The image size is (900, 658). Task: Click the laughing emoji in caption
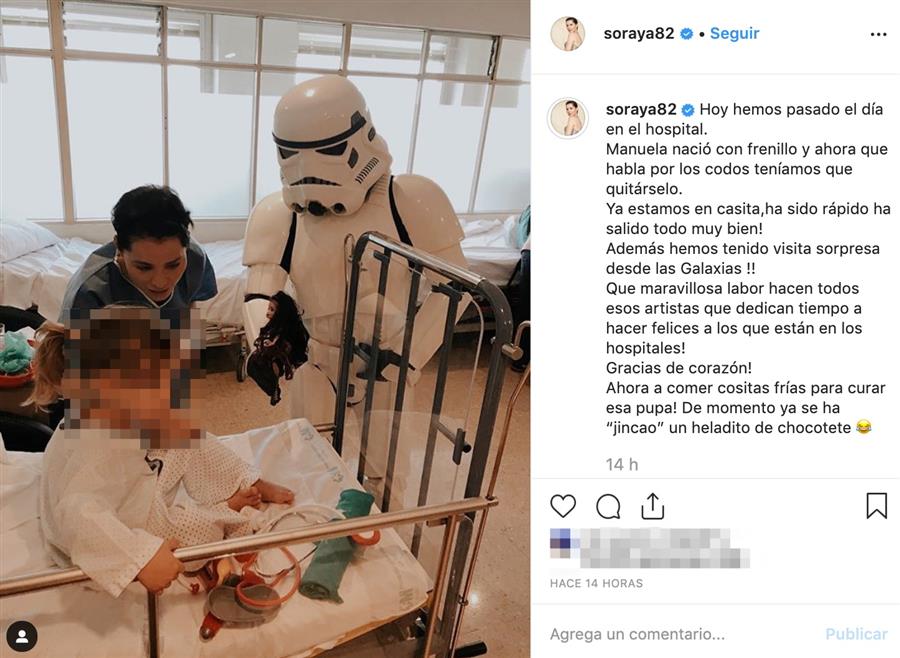pos(863,427)
